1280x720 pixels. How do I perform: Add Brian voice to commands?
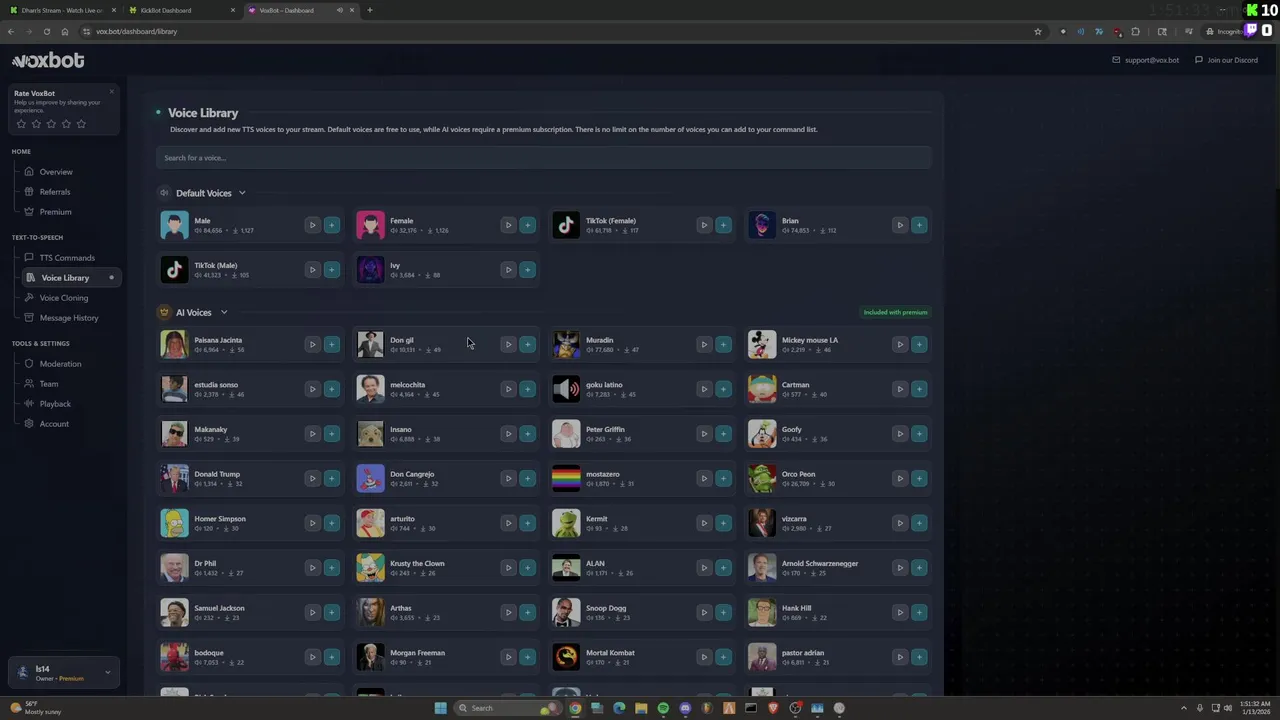coord(919,225)
